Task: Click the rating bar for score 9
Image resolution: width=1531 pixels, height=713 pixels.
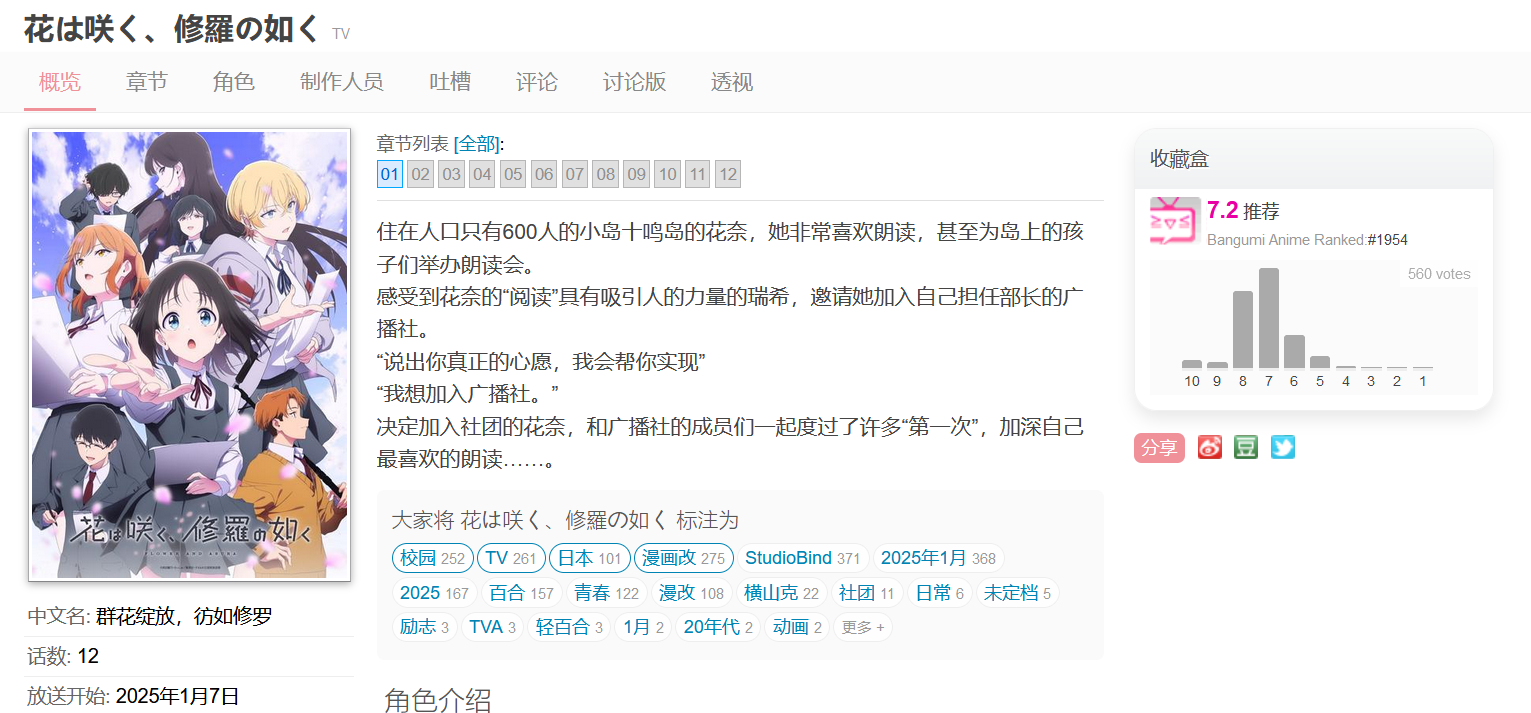Action: (x=1217, y=365)
